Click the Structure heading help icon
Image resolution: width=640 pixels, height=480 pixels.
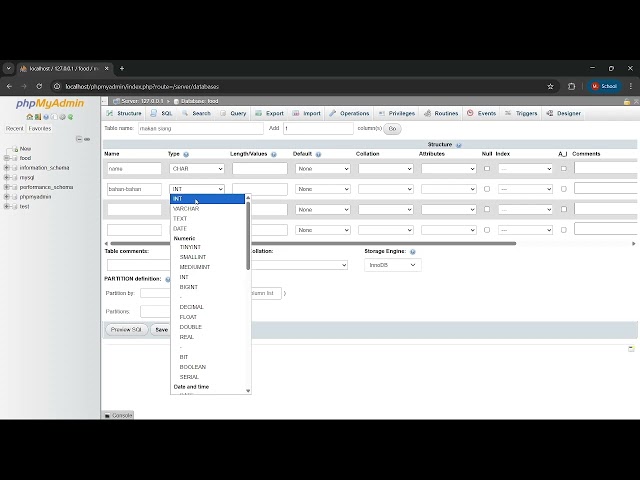click(458, 145)
